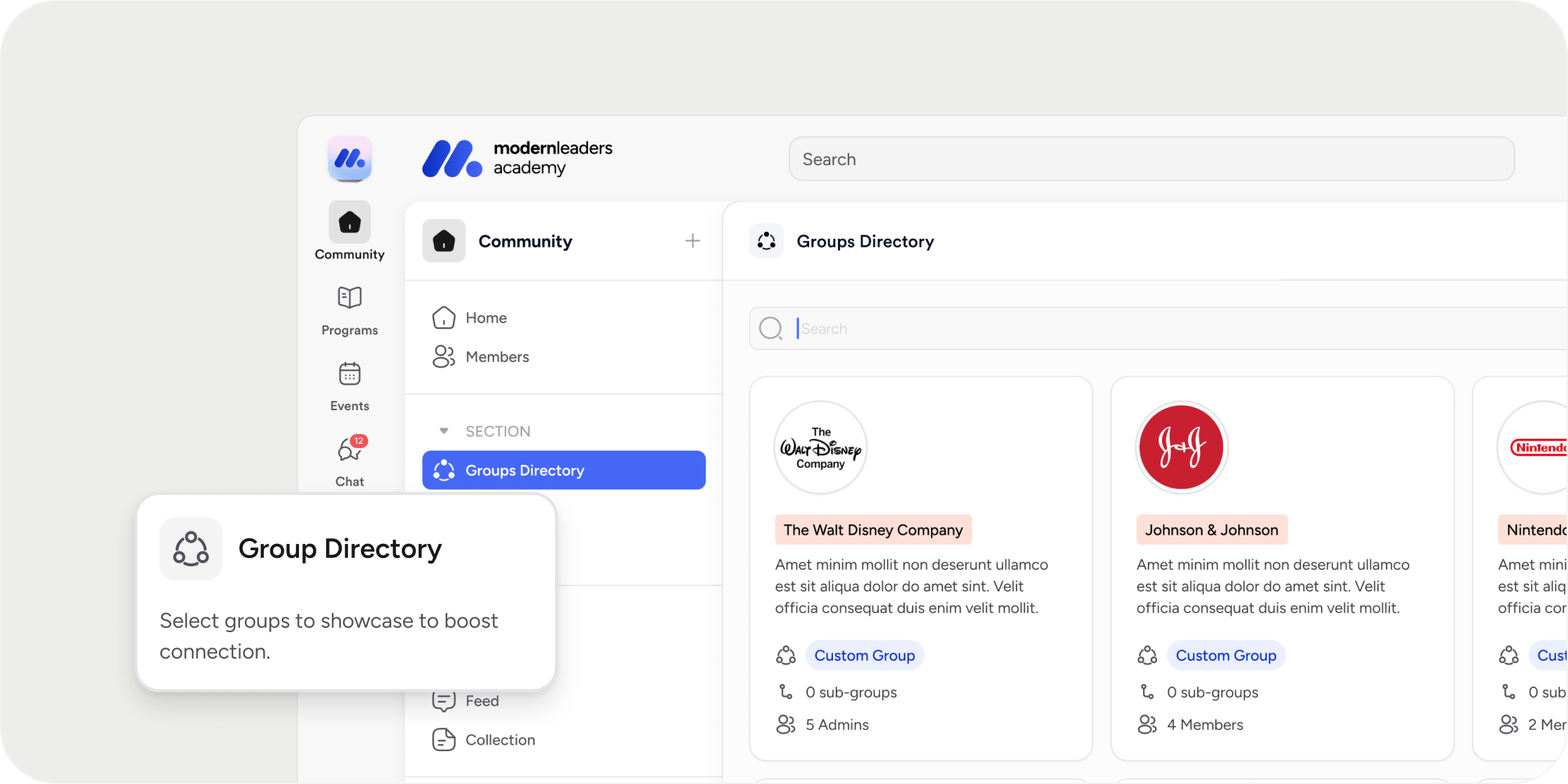Click 5 Admins on the Disney card

[x=837, y=724]
